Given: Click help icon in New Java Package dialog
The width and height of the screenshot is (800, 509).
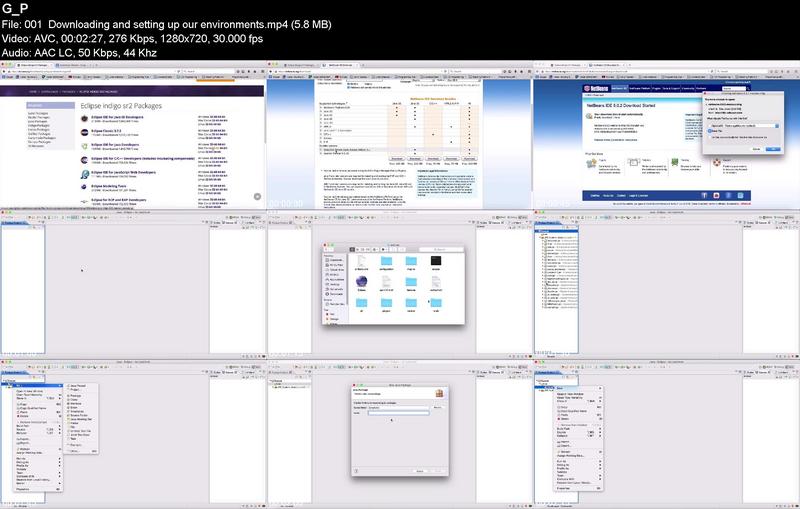Looking at the screenshot, I should click(356, 471).
